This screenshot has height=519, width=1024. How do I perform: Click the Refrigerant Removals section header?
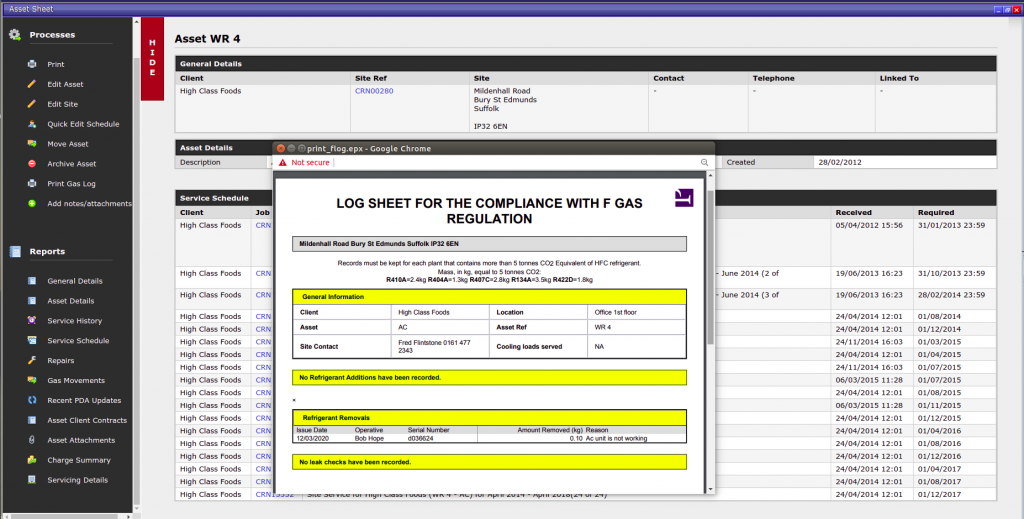490,418
